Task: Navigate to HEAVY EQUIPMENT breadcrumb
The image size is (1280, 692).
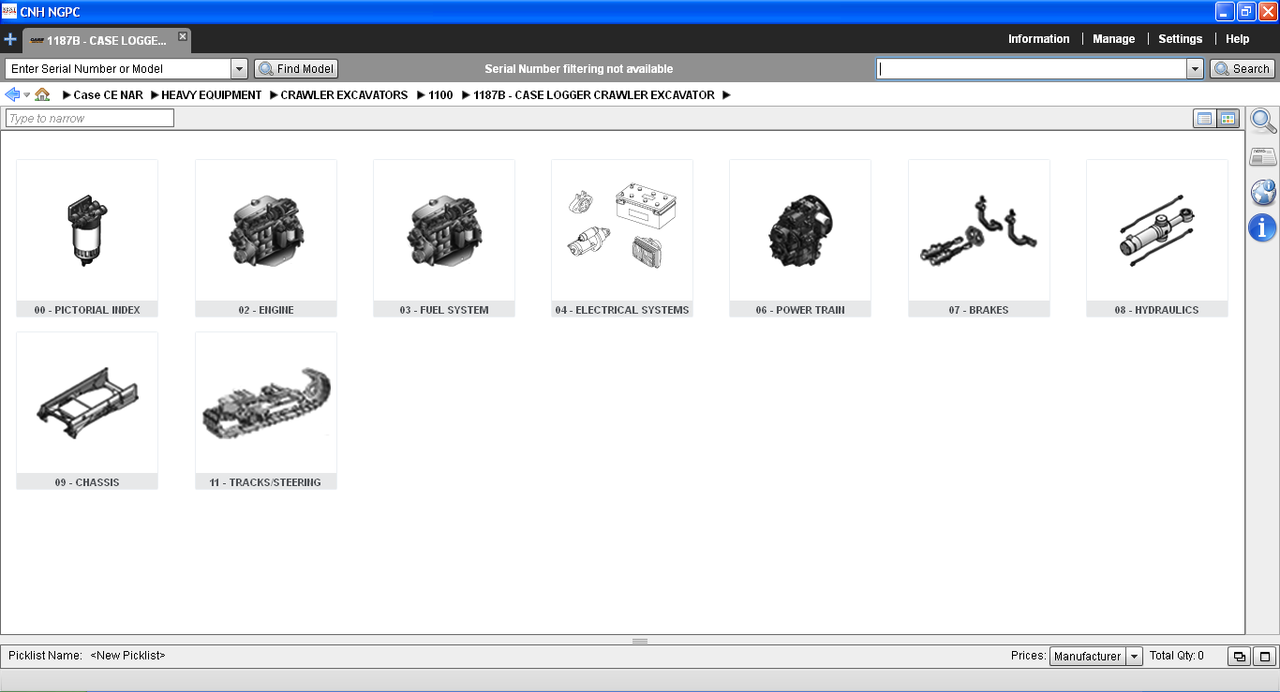Action: coord(211,95)
